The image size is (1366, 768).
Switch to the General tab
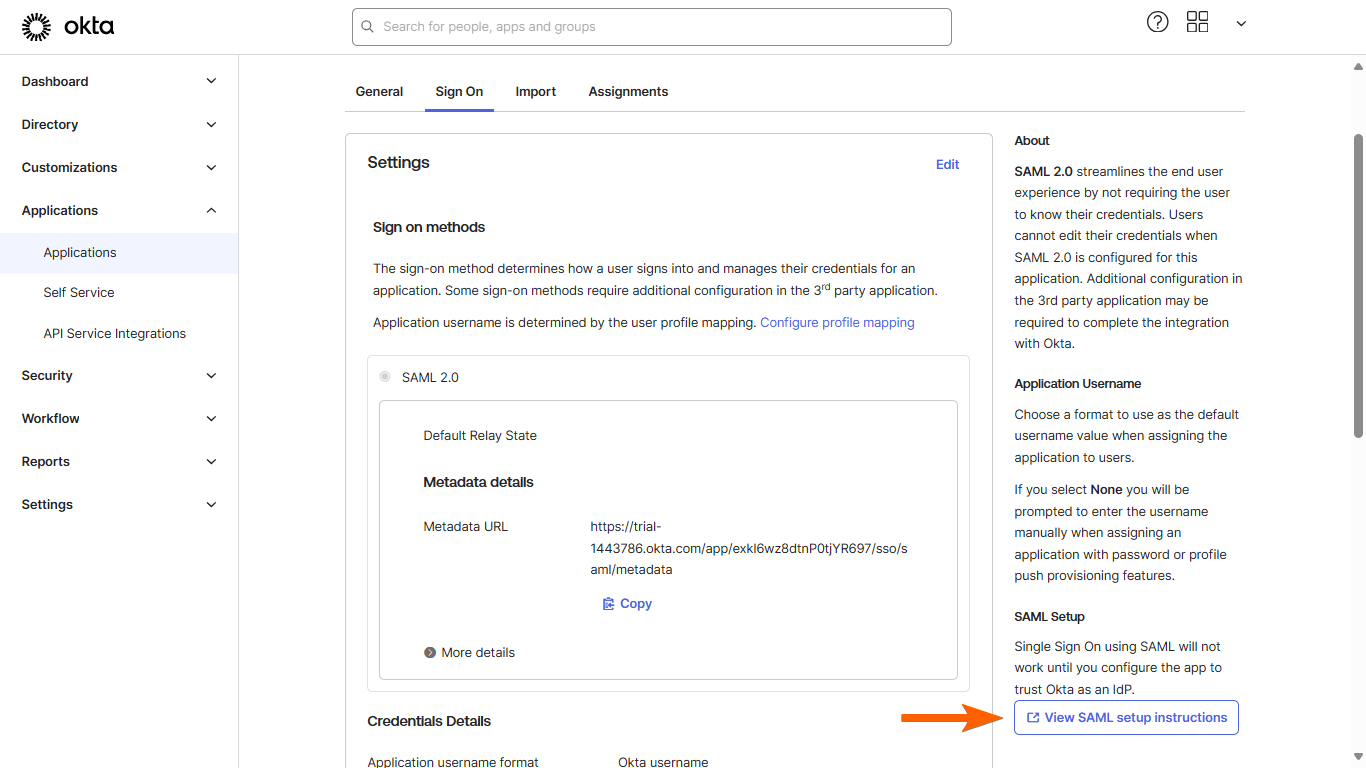tap(379, 91)
